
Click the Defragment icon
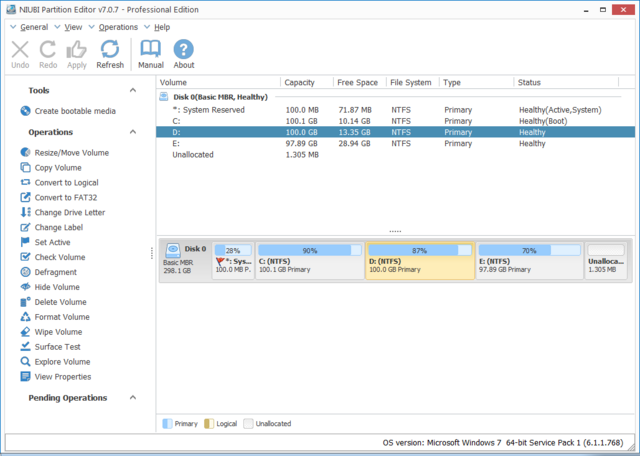(x=25, y=272)
